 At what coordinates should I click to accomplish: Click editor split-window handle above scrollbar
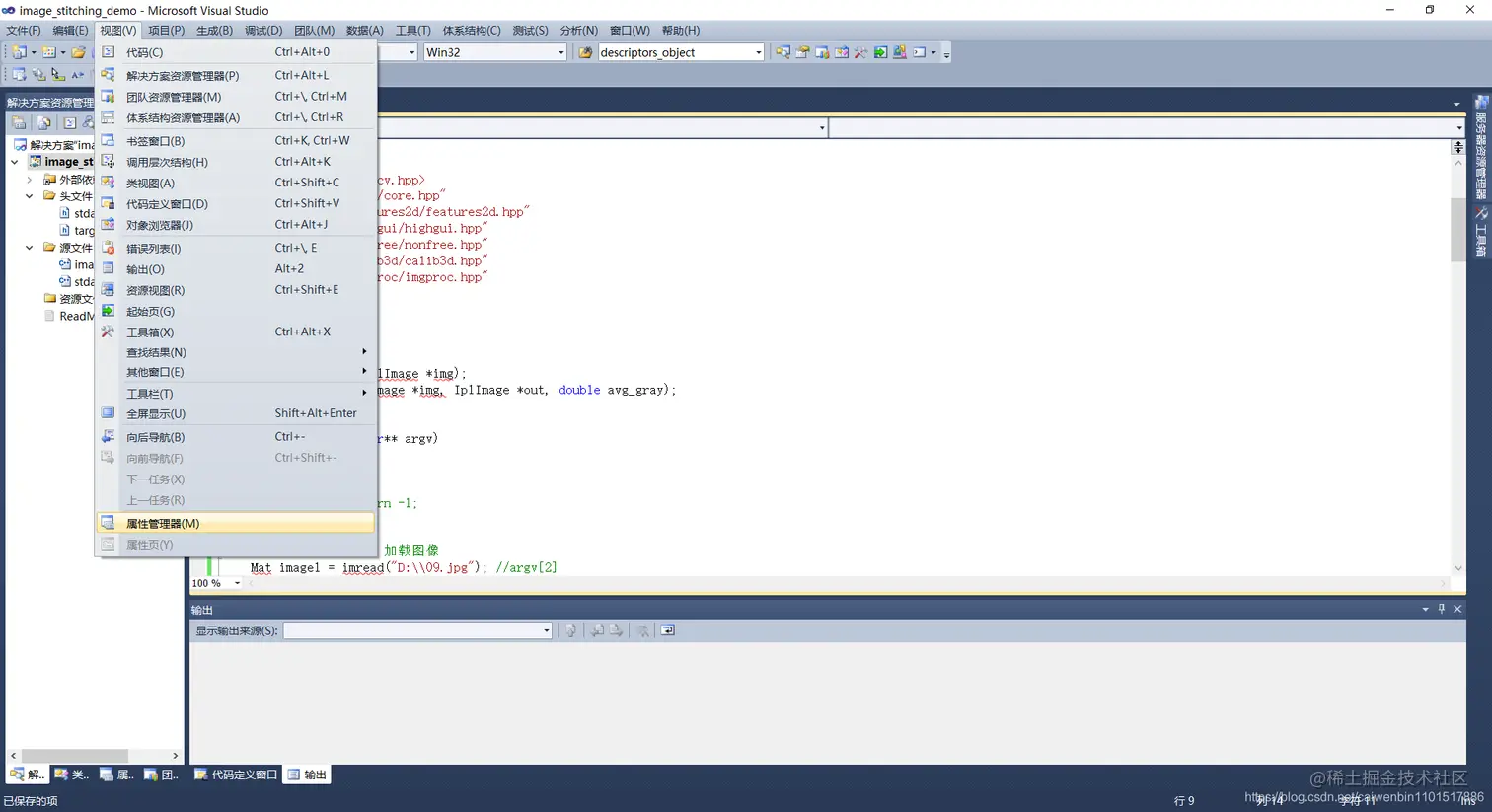click(1458, 146)
